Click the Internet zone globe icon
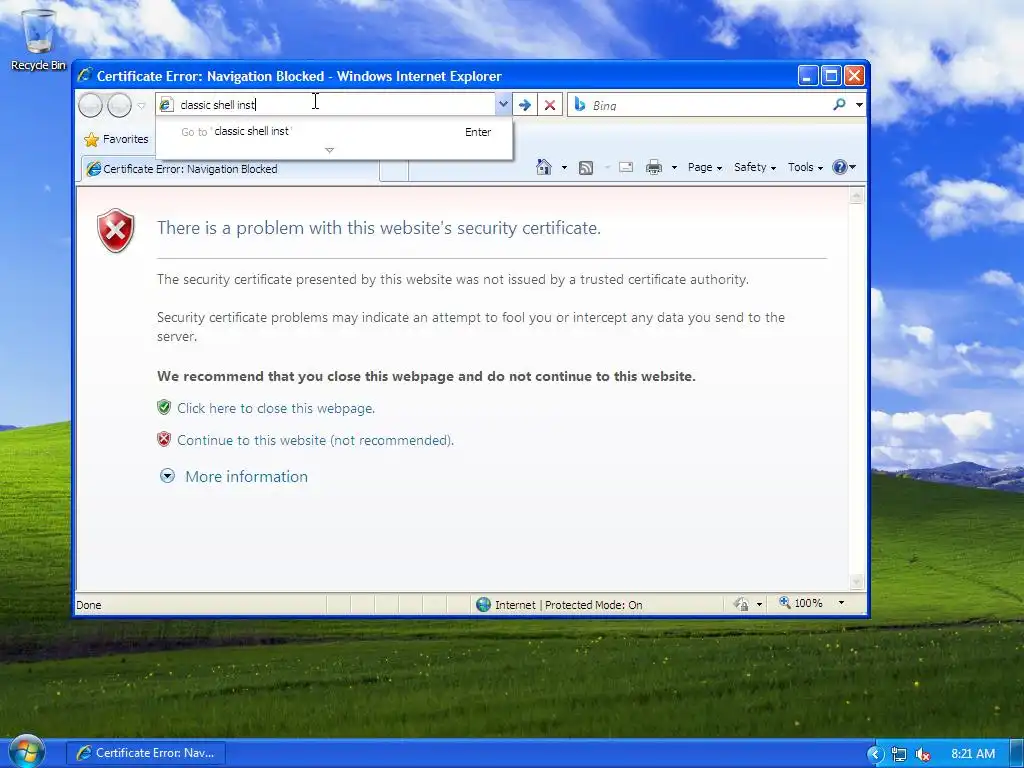1024x768 pixels. point(483,605)
